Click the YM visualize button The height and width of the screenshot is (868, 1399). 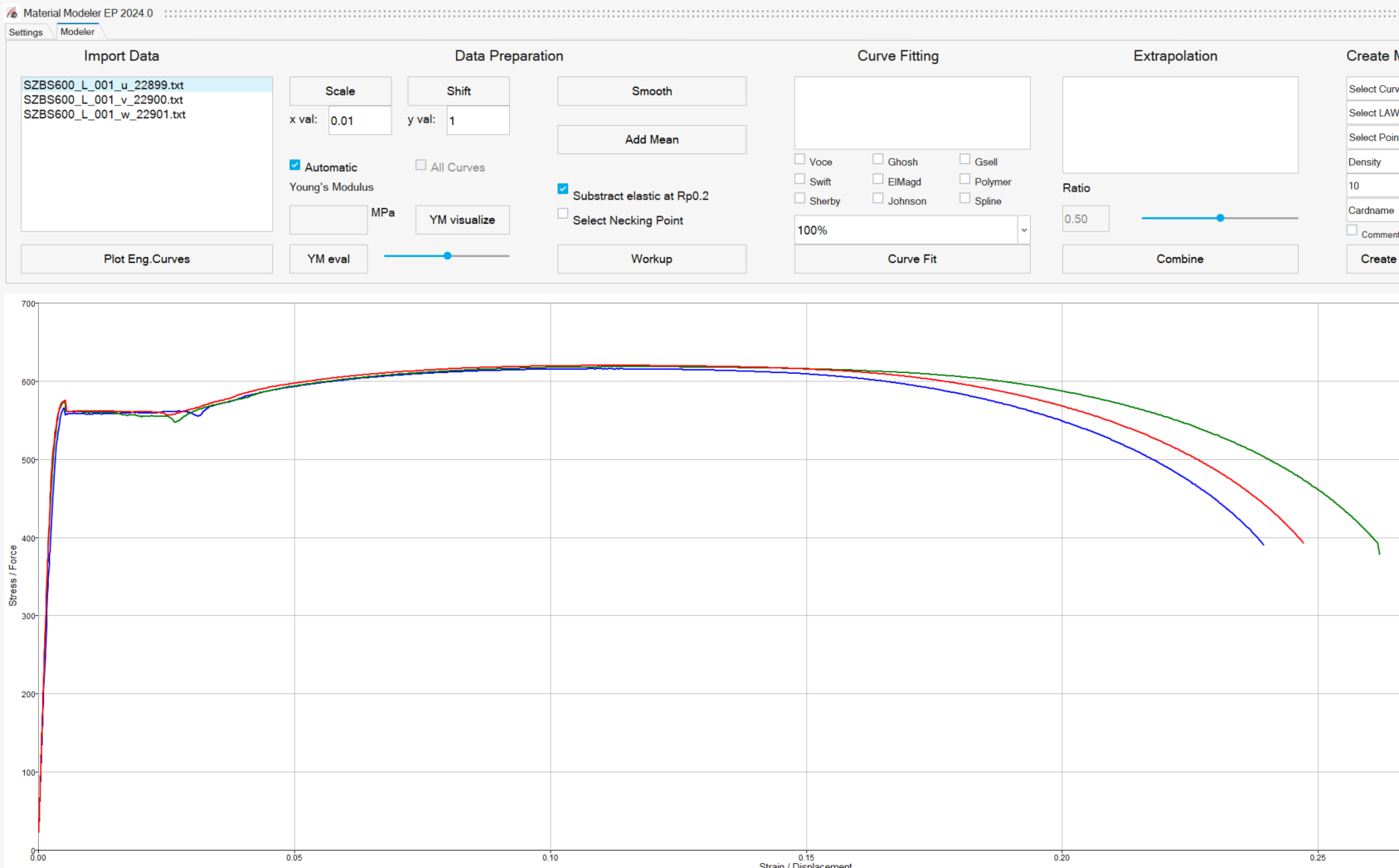coord(462,220)
